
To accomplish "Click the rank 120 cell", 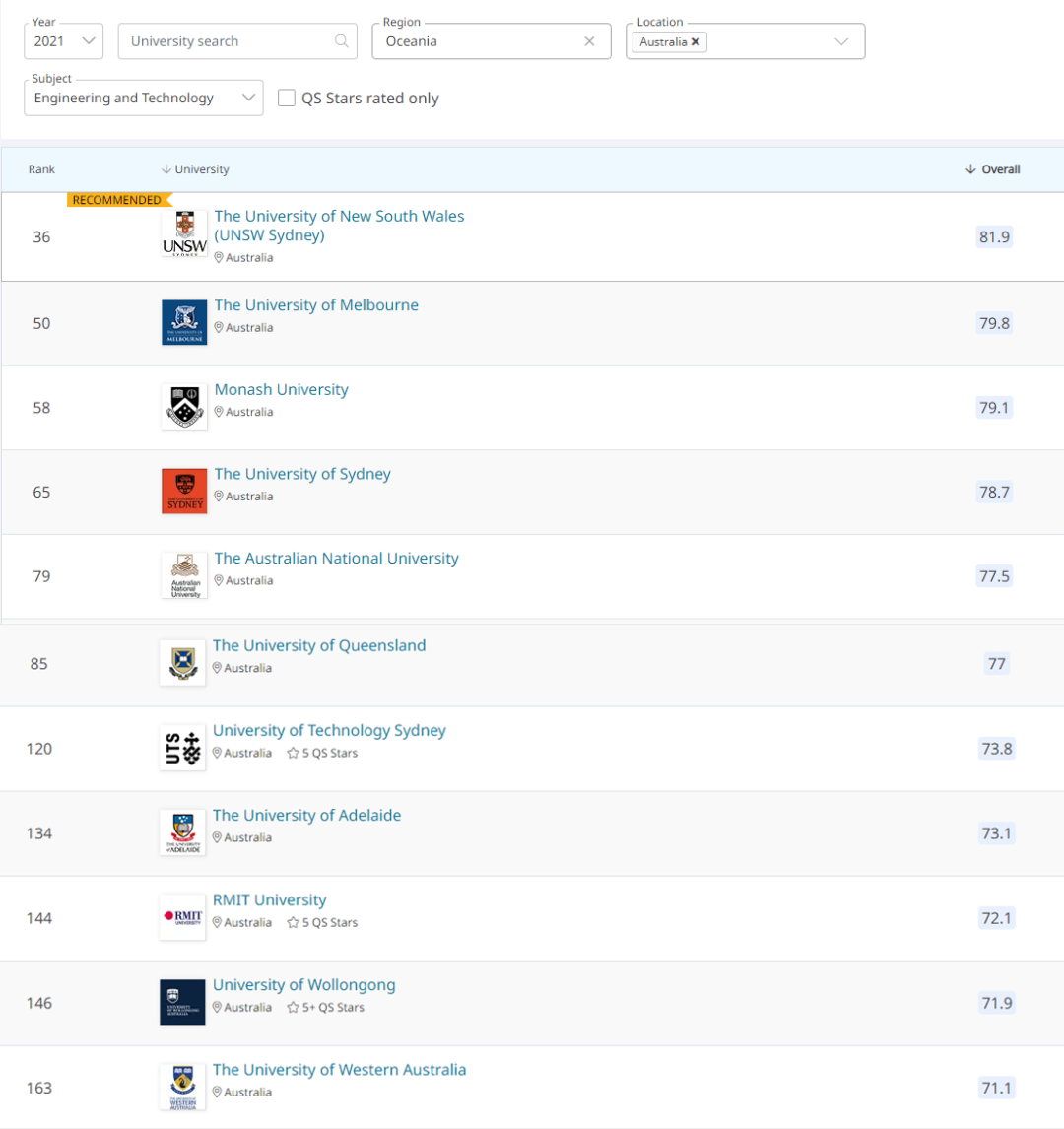I will click(38, 748).
